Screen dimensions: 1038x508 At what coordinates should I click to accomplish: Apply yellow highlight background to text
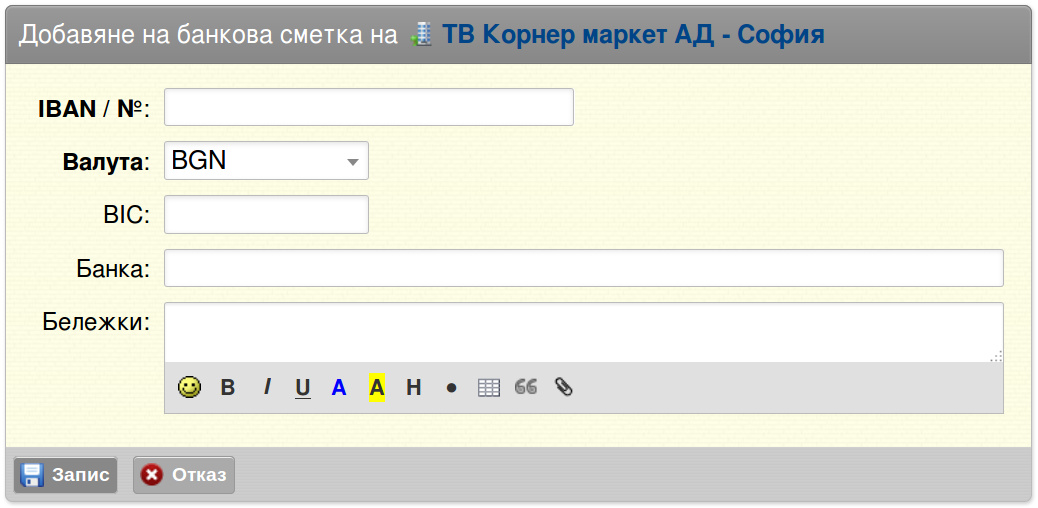coord(377,387)
